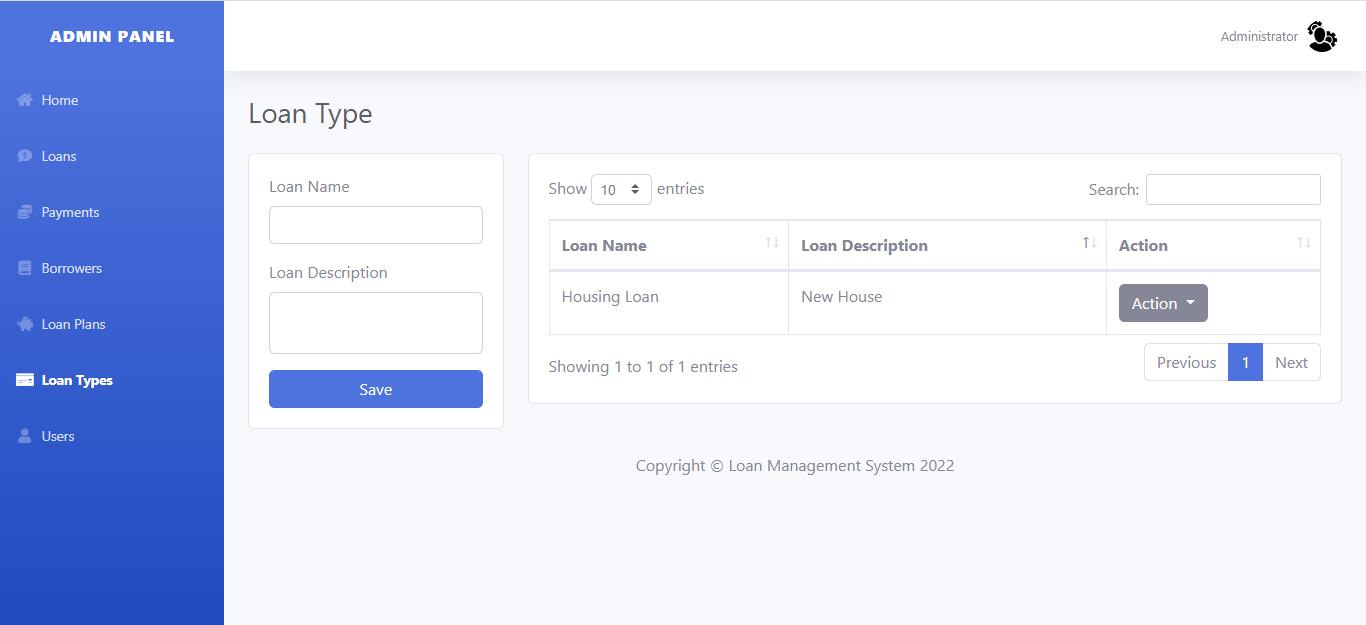1366x625 pixels.
Task: Click the Loans money icon
Action: pos(25,156)
